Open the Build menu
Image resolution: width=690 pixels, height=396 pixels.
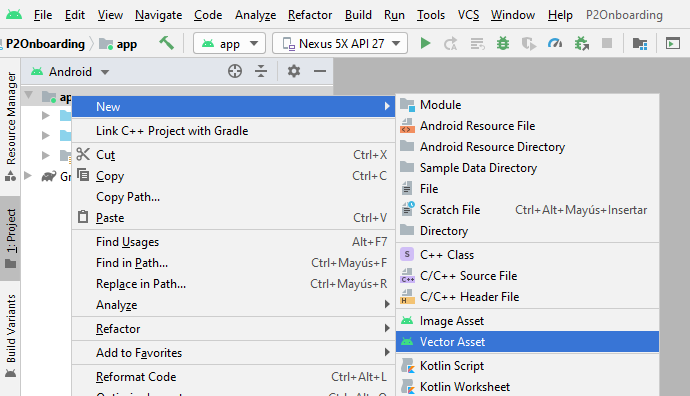pos(358,15)
